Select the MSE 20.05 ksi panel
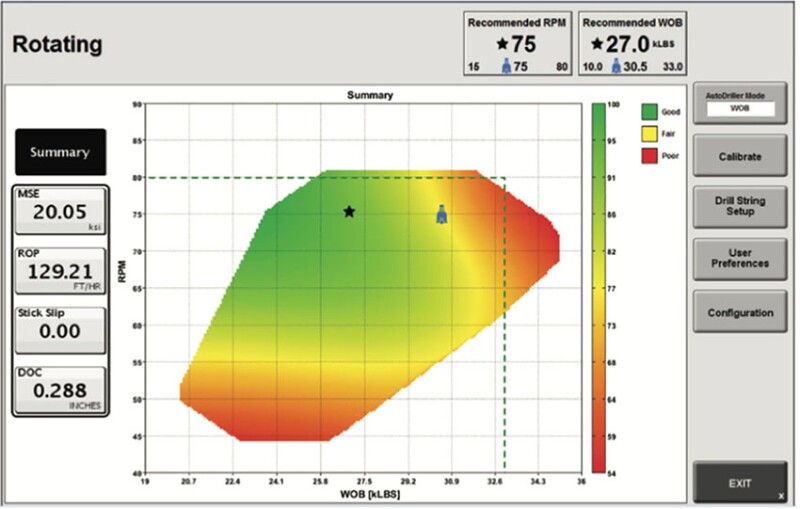The width and height of the screenshot is (800, 509). tap(60, 211)
